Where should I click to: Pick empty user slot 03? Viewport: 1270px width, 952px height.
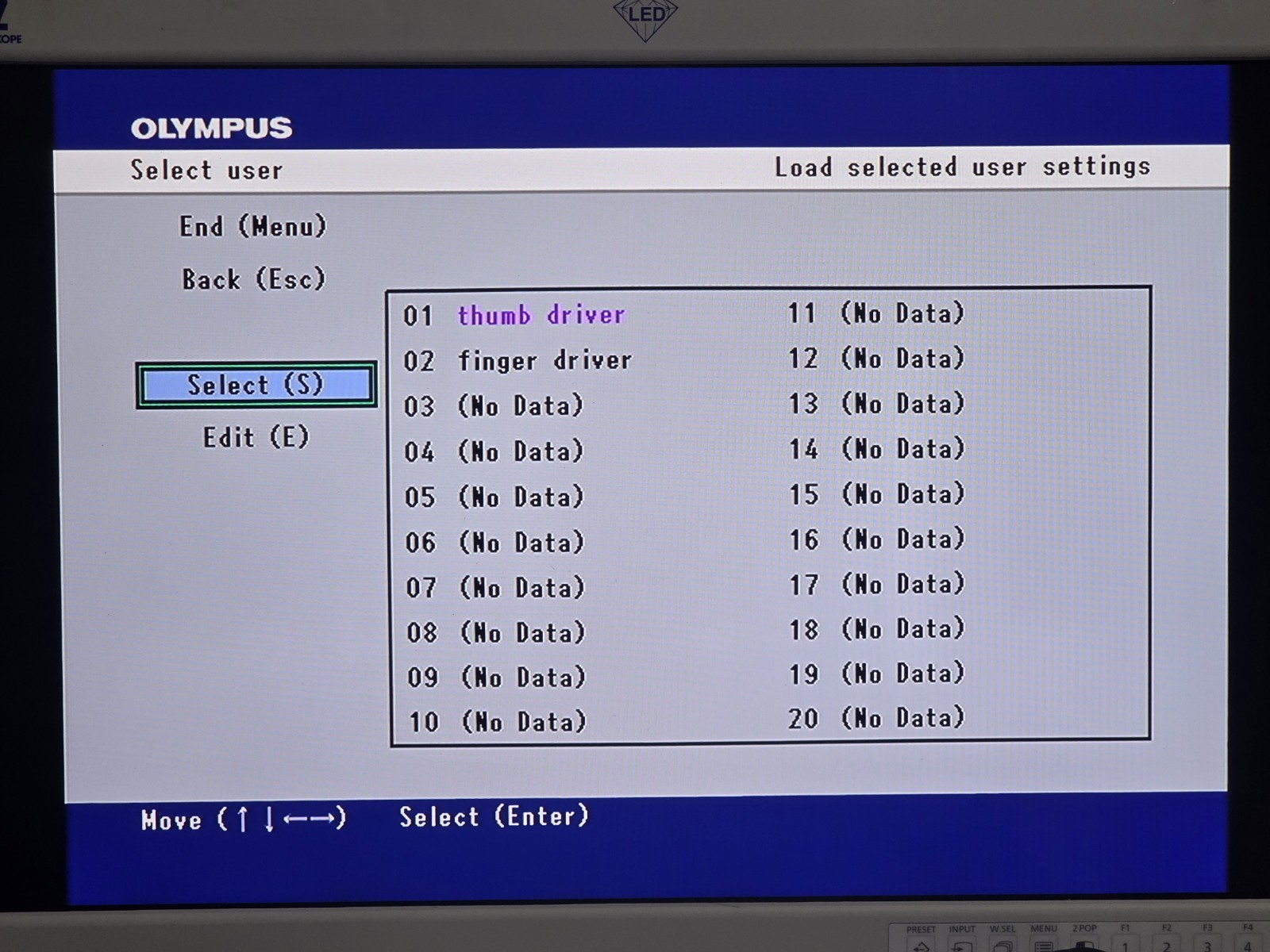[493, 406]
